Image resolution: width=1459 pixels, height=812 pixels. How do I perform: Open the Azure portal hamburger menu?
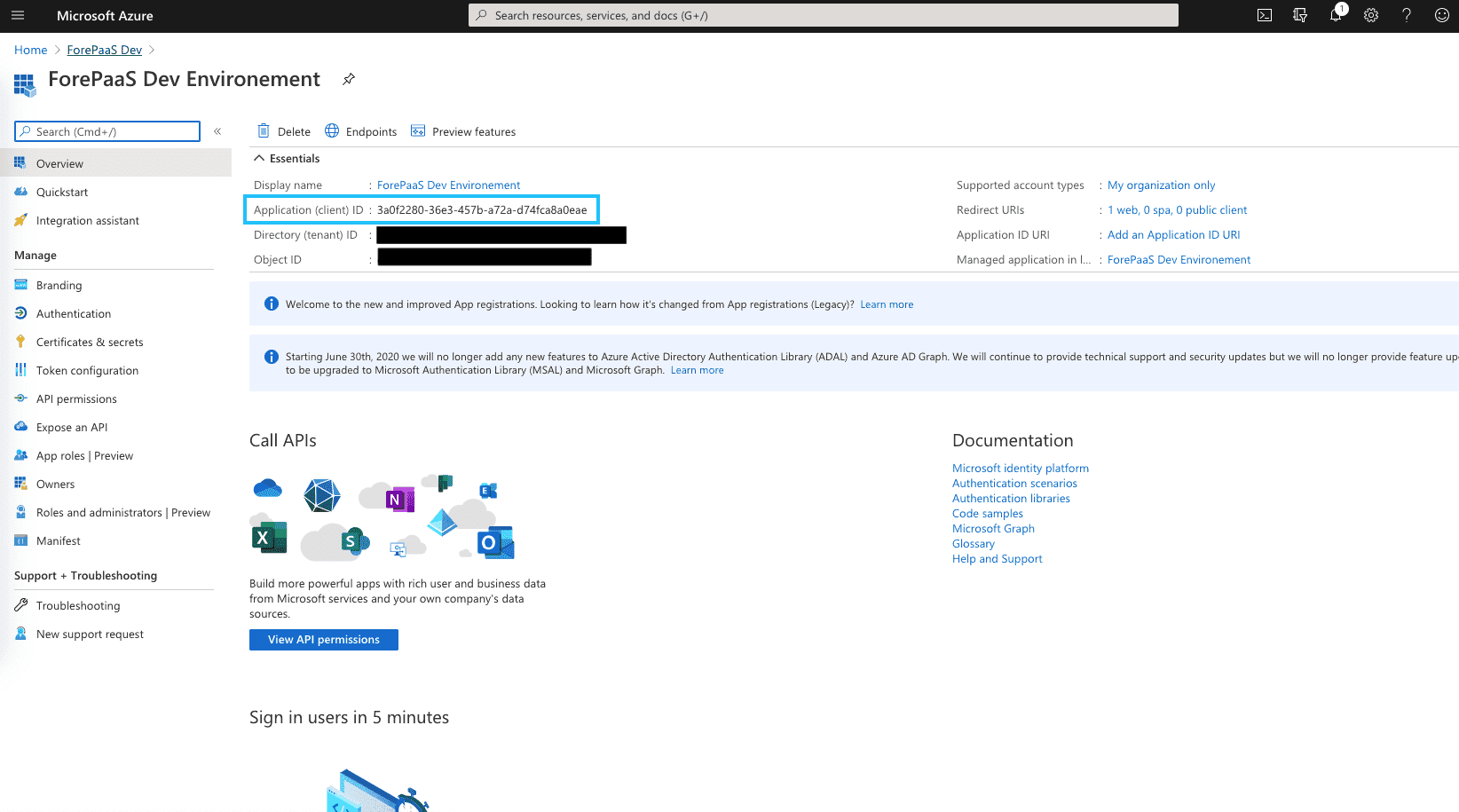pos(18,15)
